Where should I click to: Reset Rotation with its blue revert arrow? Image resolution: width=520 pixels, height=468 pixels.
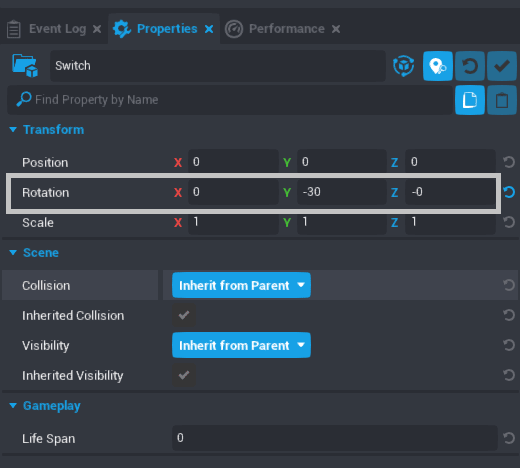click(509, 192)
